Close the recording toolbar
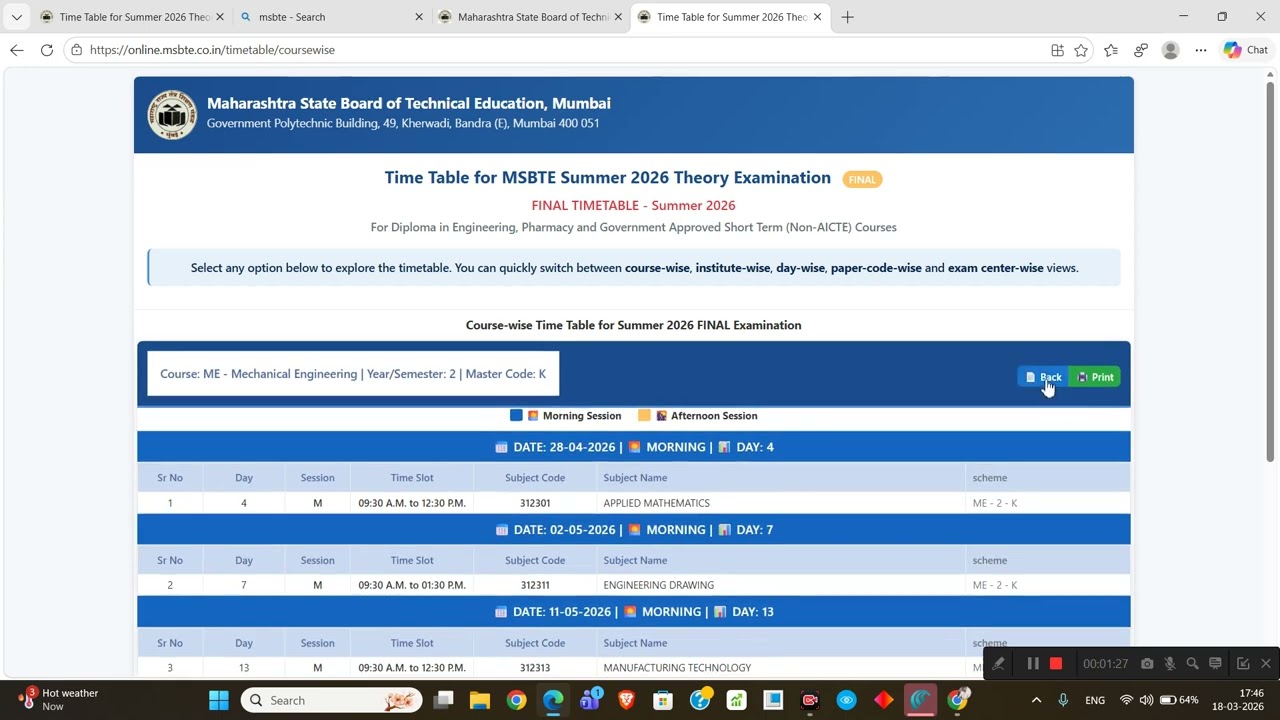 [x=1266, y=663]
